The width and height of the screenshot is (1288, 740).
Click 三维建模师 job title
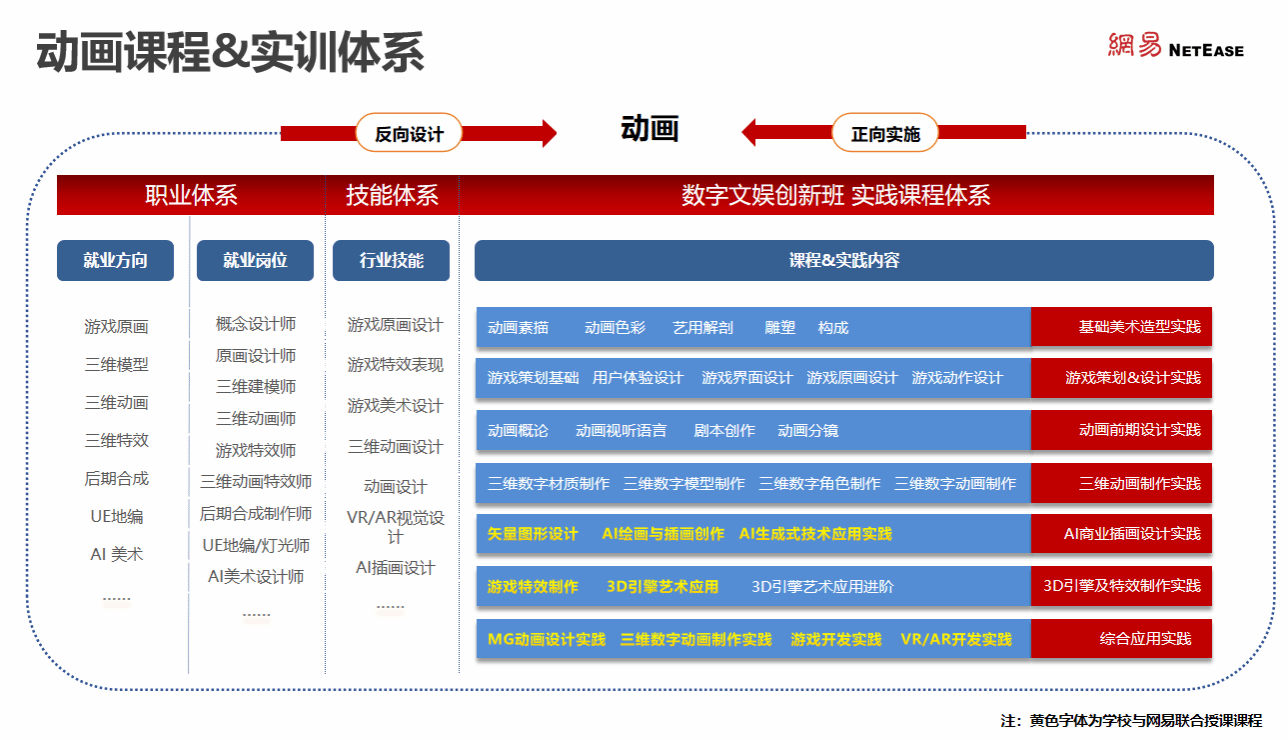click(x=256, y=387)
